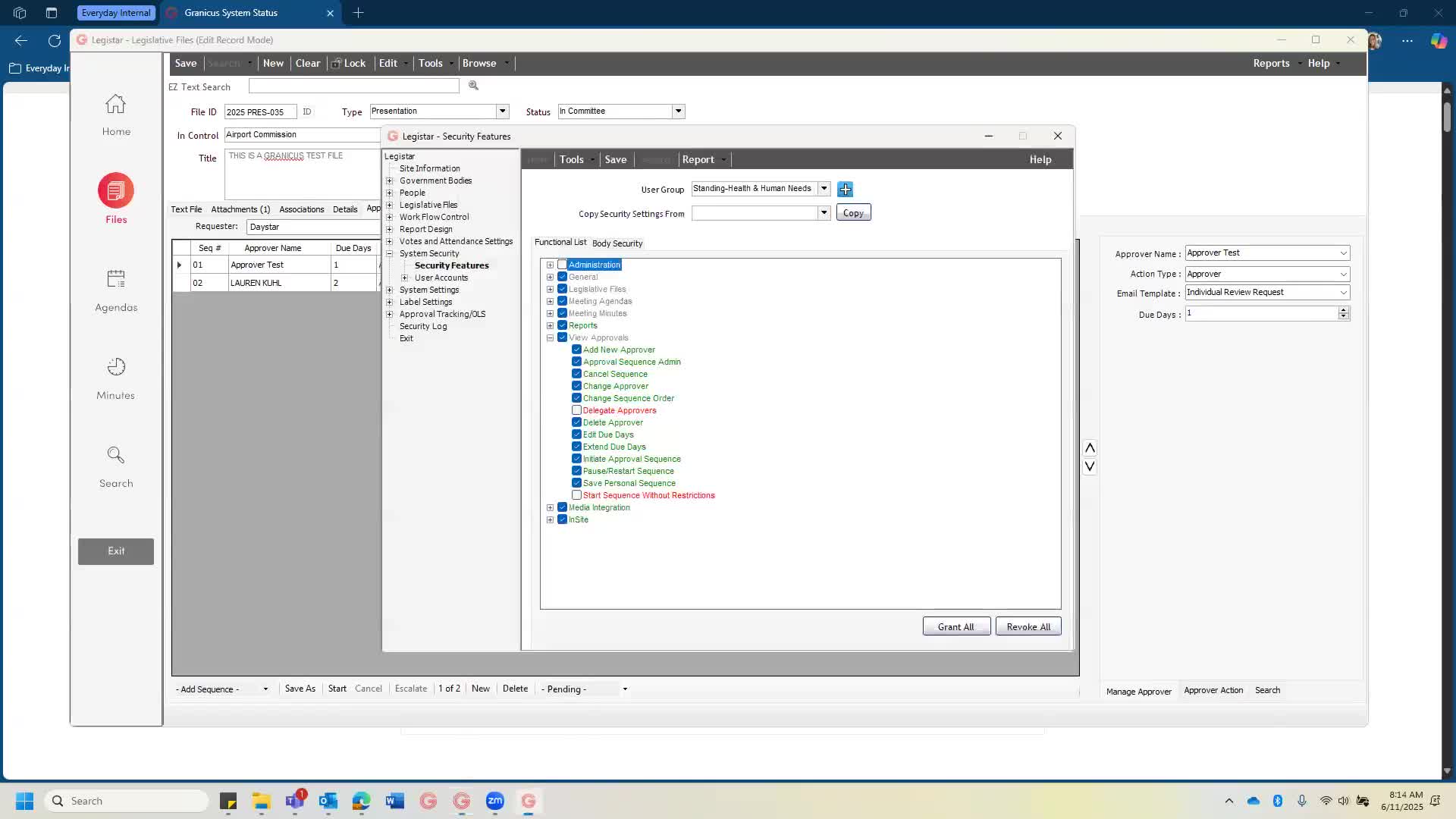Open the Approver Name dropdown

click(x=1343, y=253)
